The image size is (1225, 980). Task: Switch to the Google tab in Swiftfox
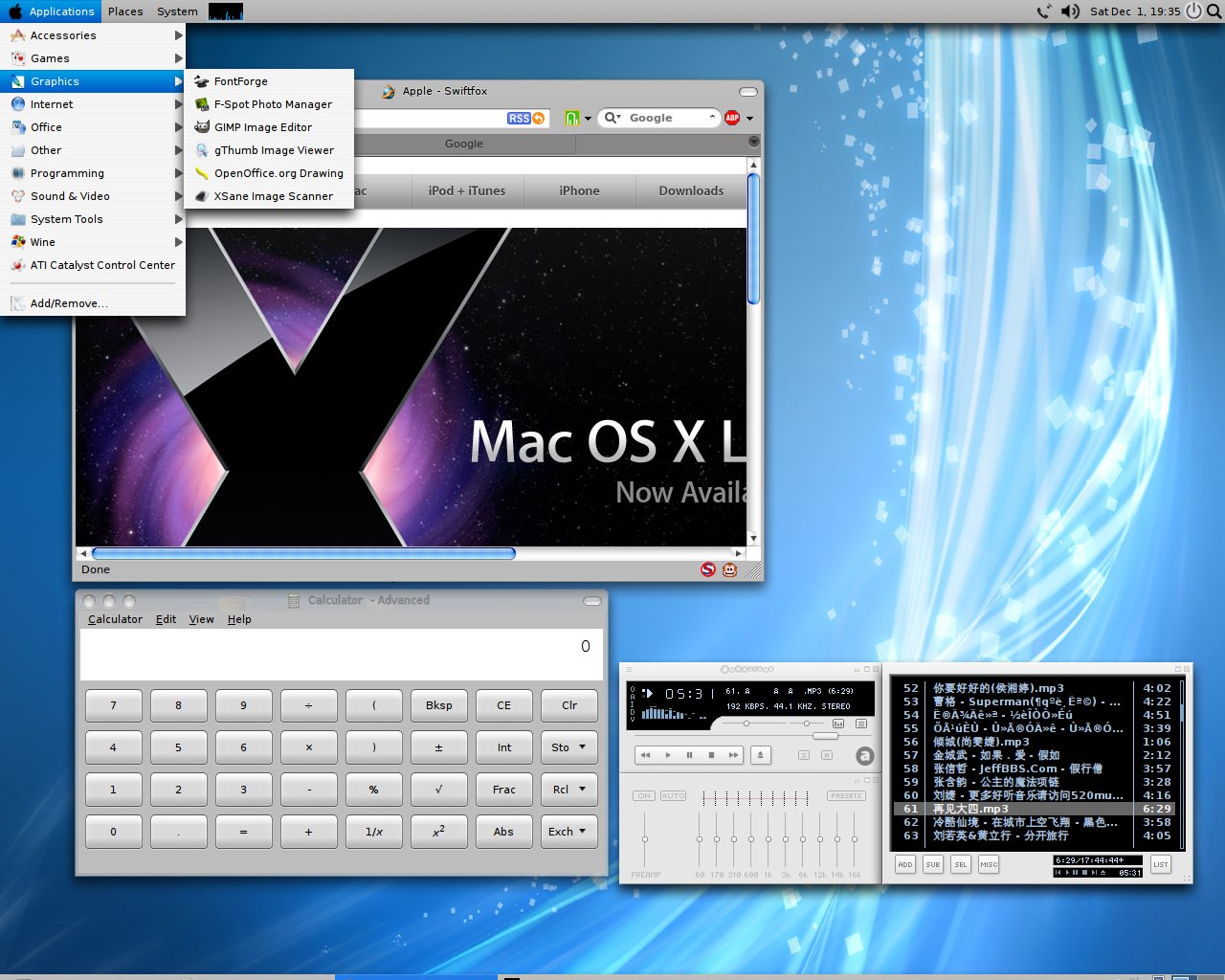tap(464, 144)
